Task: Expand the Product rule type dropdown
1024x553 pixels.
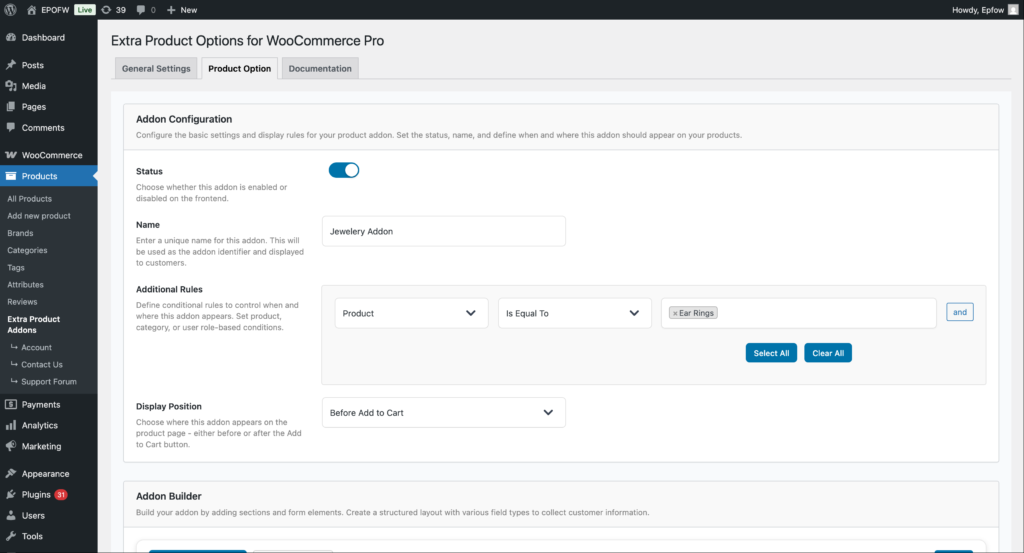Action: tap(411, 313)
